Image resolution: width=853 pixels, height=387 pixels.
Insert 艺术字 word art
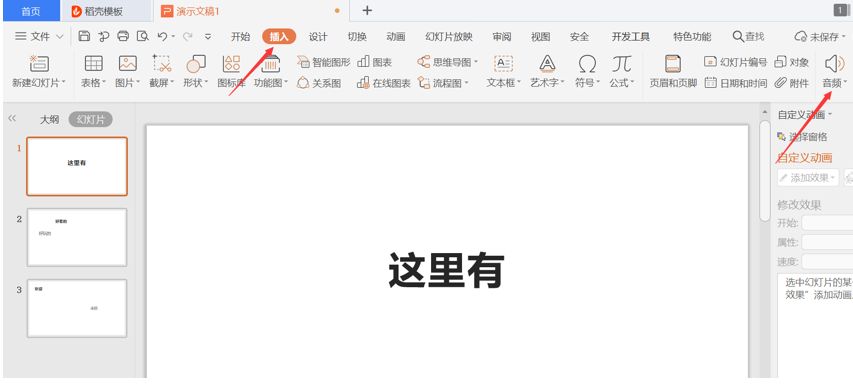tap(547, 72)
